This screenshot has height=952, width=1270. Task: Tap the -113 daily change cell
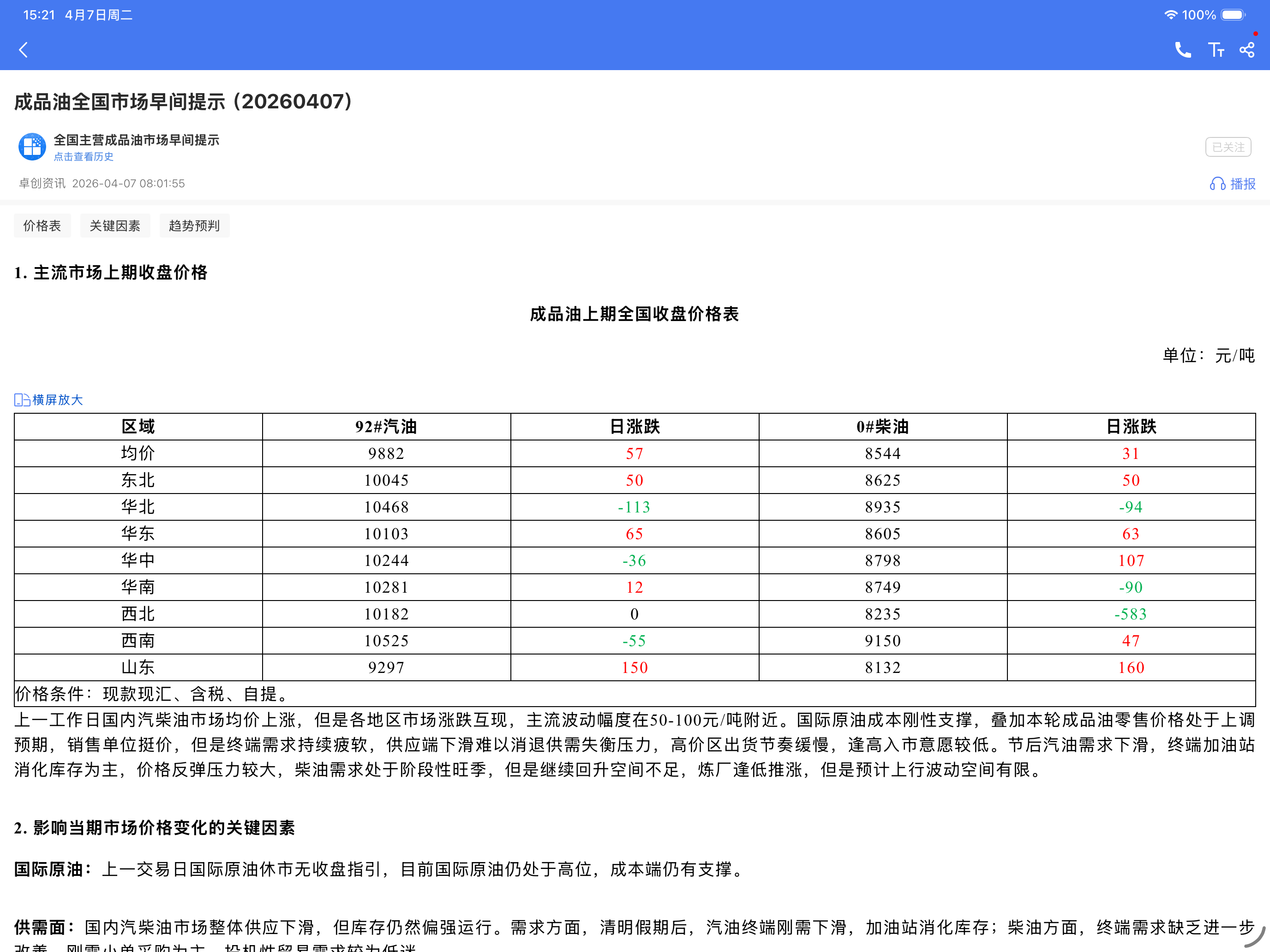[x=635, y=507]
